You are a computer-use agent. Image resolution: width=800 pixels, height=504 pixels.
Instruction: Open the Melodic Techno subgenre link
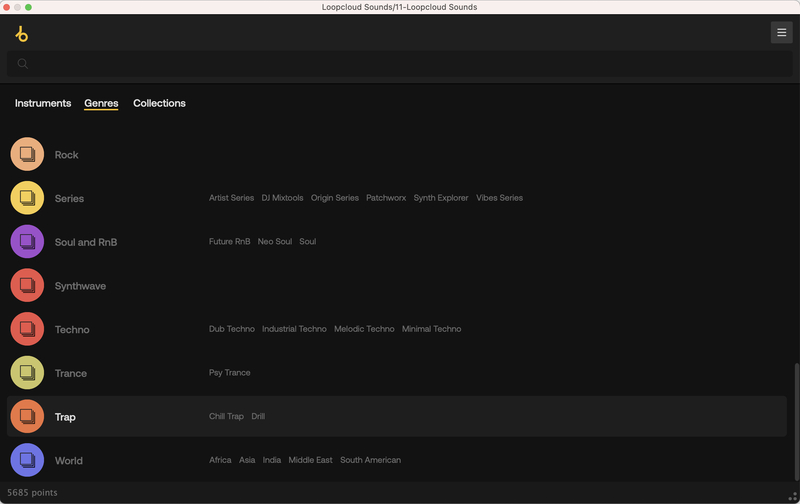(364, 329)
